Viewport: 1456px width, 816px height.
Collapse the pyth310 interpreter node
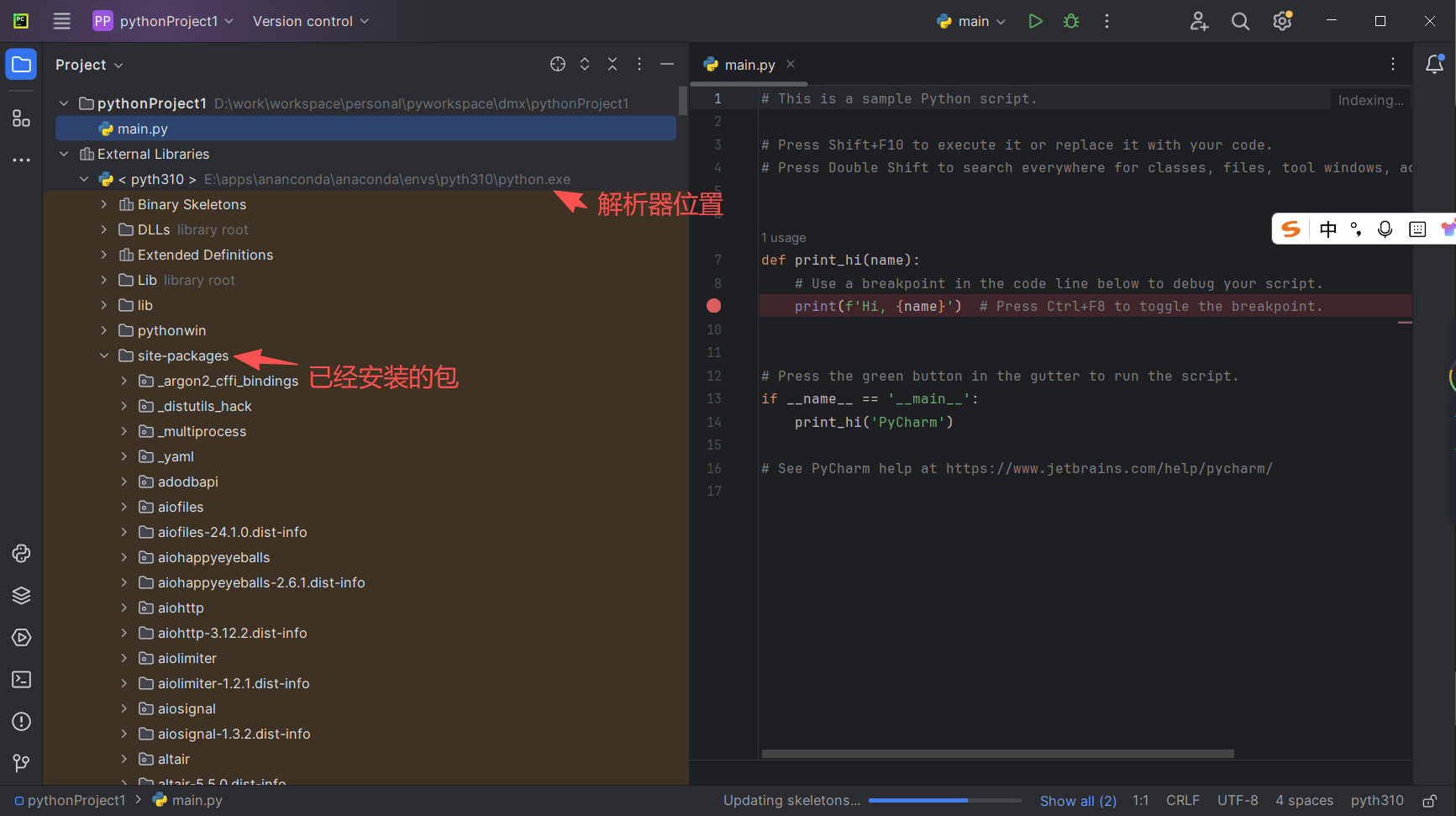84,179
